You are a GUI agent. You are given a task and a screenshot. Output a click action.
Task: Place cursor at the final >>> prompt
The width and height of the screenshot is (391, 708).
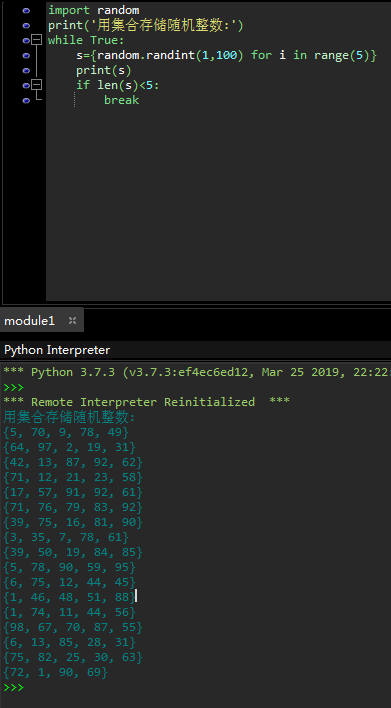tap(13, 687)
